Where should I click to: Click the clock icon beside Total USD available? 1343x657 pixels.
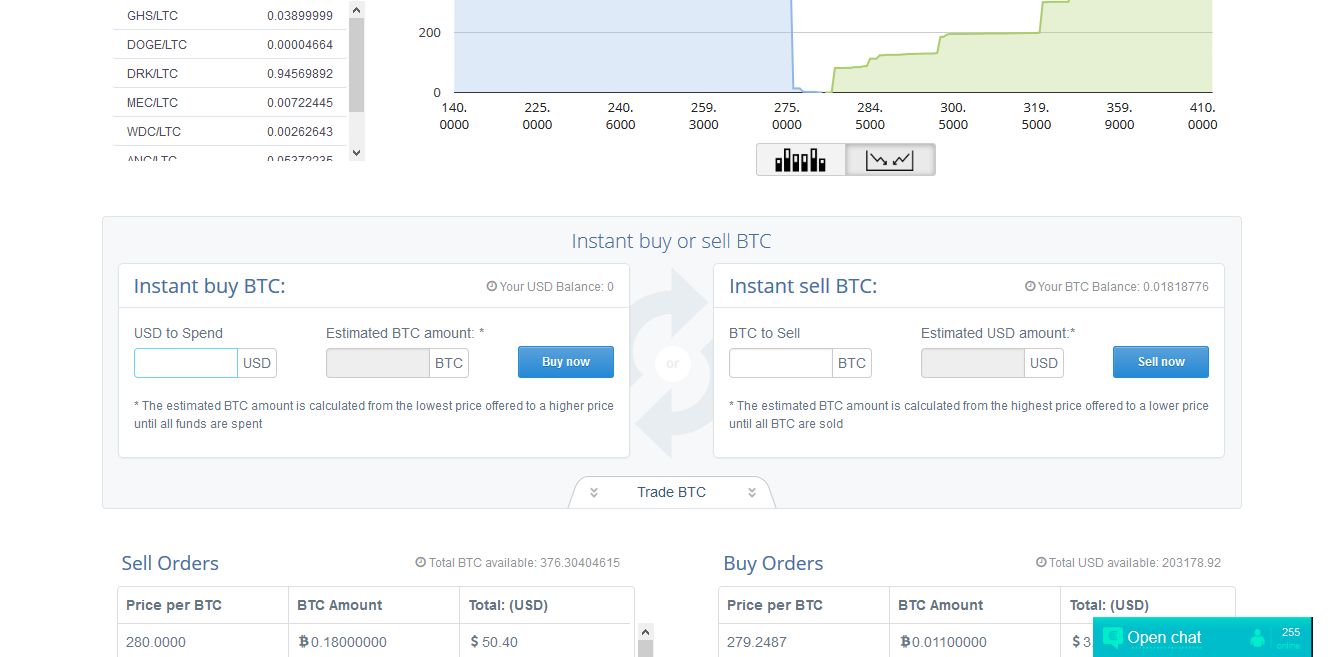pos(1041,562)
